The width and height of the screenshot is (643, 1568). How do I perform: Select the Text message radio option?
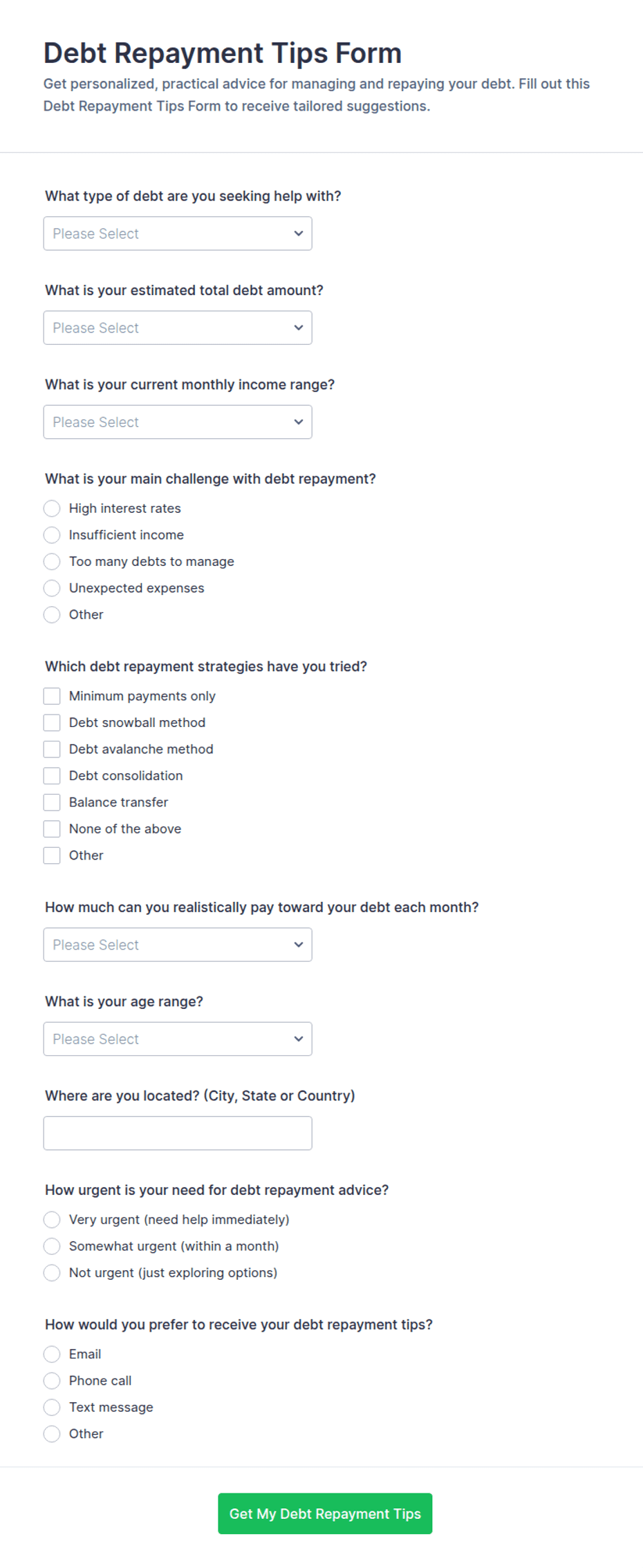click(x=52, y=1408)
